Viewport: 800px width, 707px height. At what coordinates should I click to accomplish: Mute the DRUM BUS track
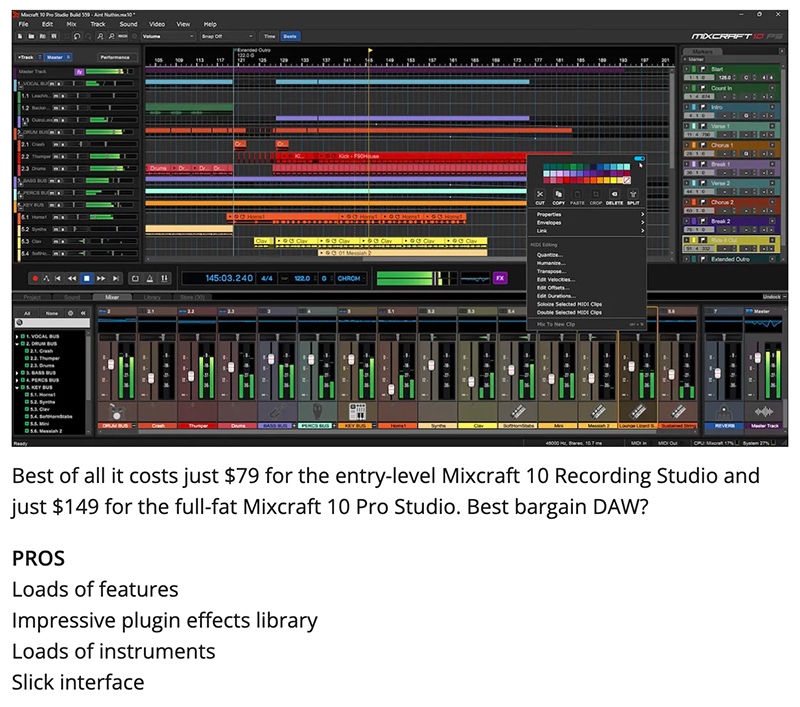[54, 133]
